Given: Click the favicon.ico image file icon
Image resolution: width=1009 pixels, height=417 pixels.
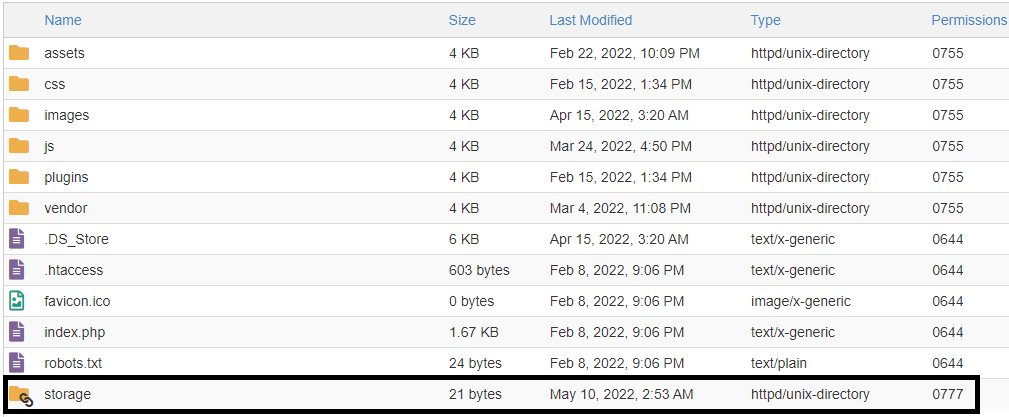Looking at the screenshot, I should [x=17, y=301].
